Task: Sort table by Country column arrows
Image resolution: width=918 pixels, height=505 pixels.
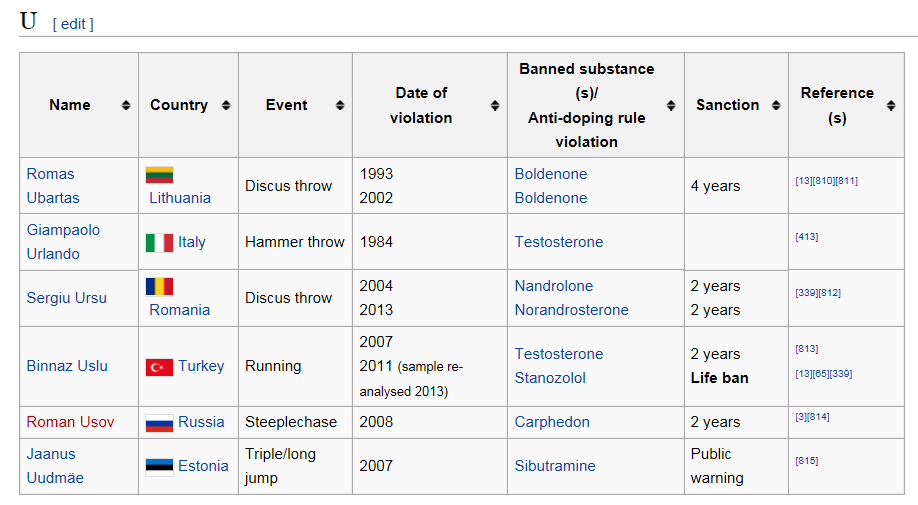Action: (x=226, y=105)
